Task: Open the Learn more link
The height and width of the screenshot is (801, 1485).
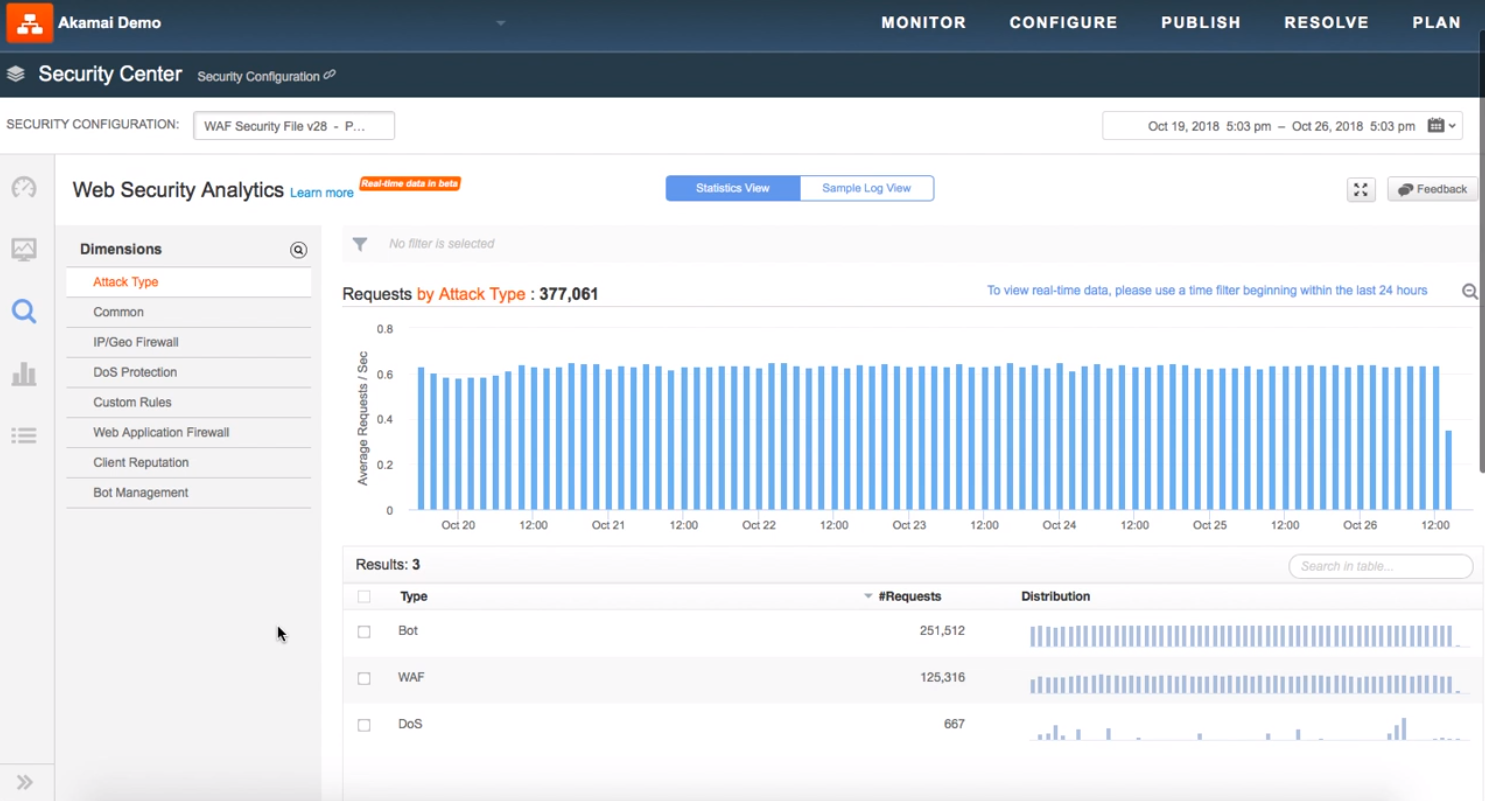Action: click(321, 193)
